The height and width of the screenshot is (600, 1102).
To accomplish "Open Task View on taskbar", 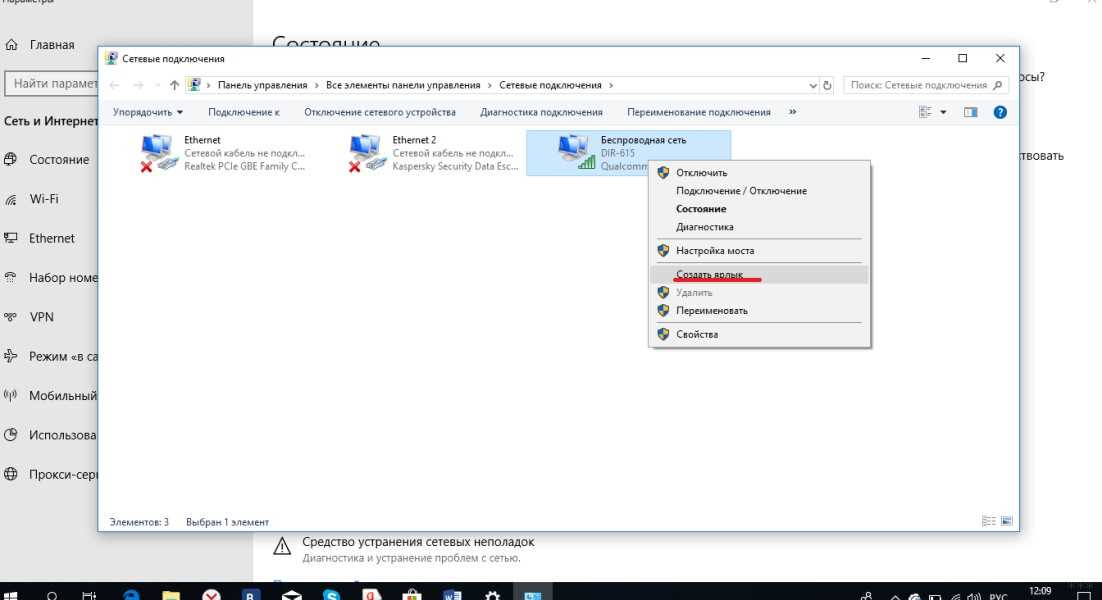I will (89, 595).
